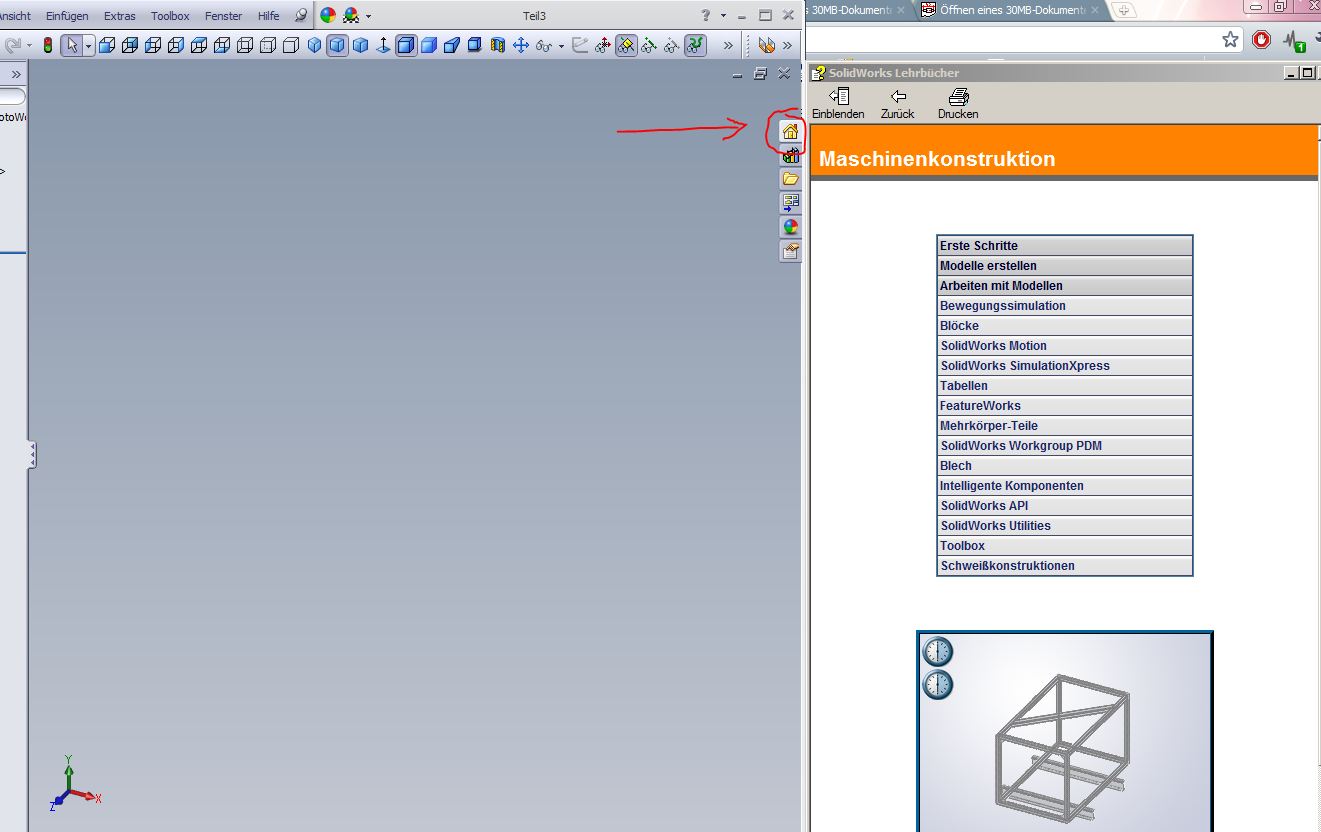
Task: Open the Fenster menu
Action: coord(223,16)
